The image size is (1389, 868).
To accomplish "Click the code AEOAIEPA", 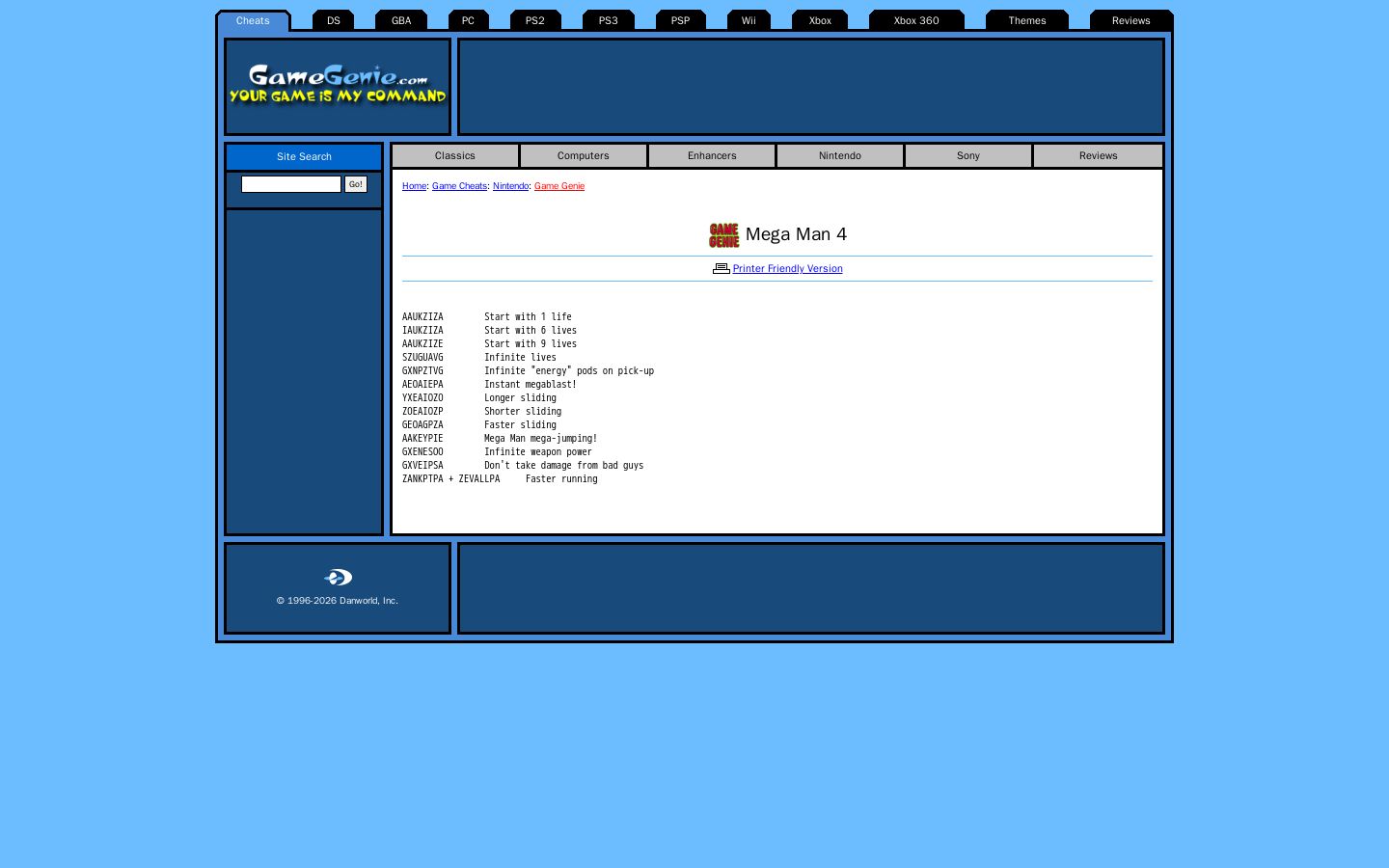I will pyautogui.click(x=422, y=385).
